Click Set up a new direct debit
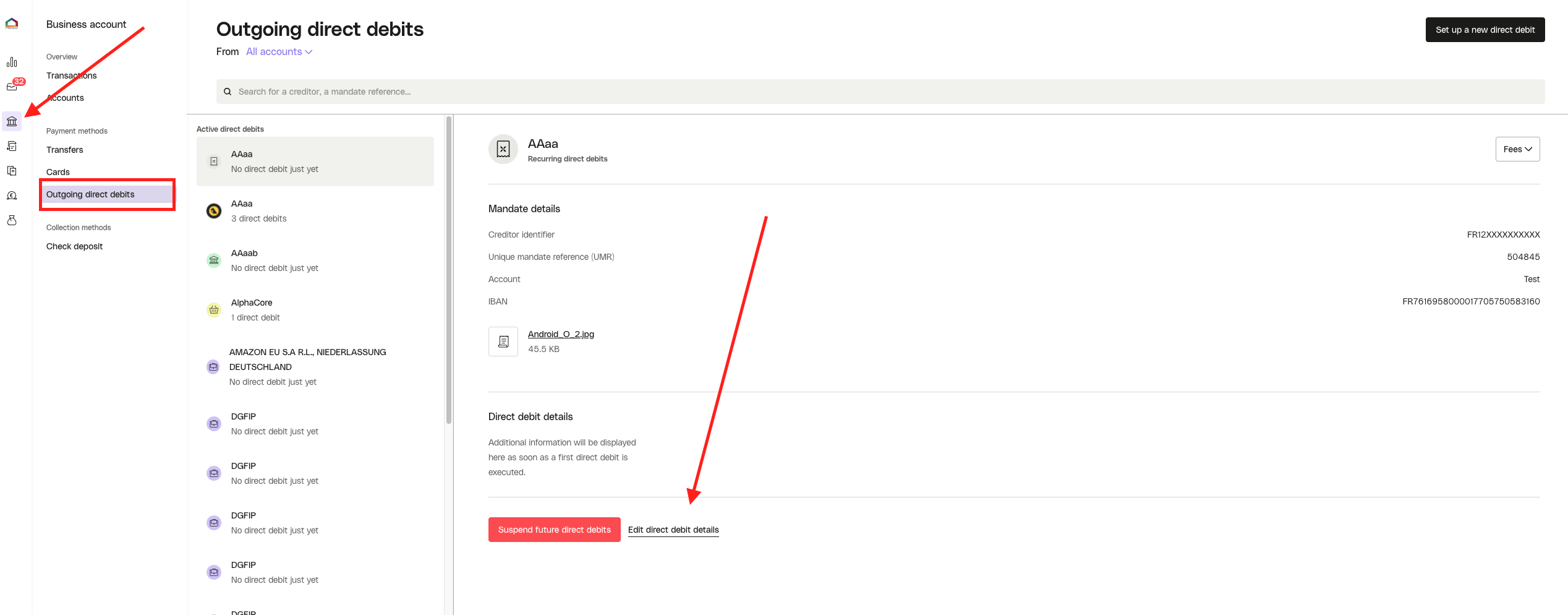1568x615 pixels. pos(1485,29)
